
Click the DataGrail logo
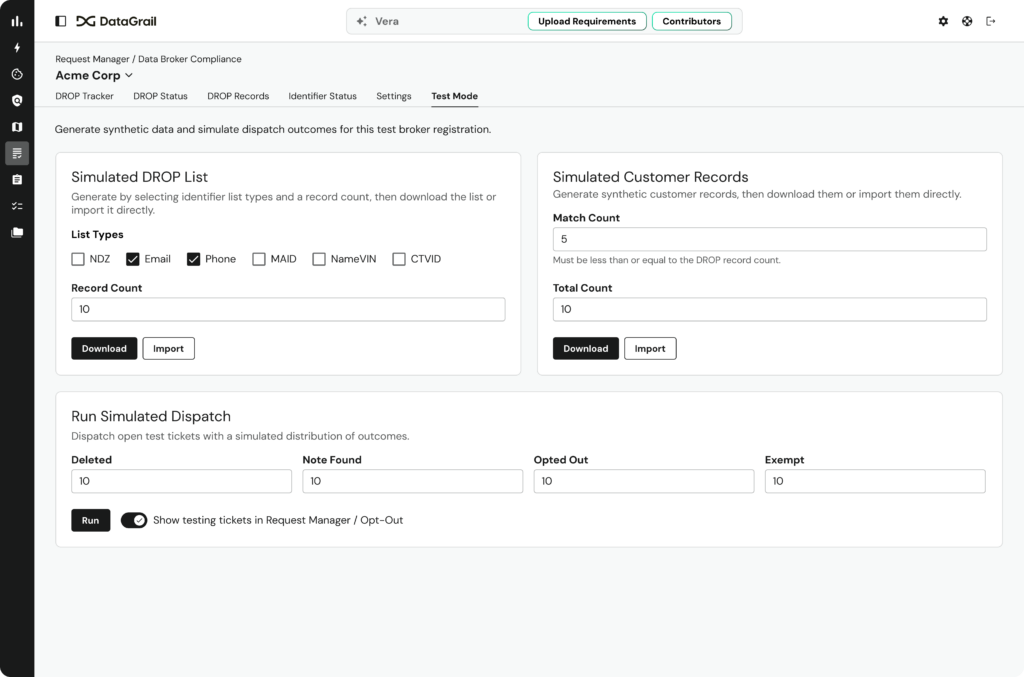[x=116, y=22]
